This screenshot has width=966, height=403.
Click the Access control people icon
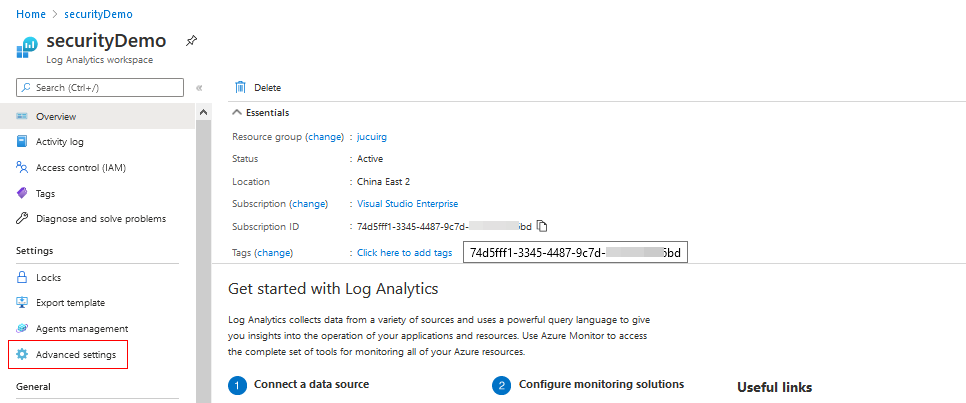tap(22, 168)
